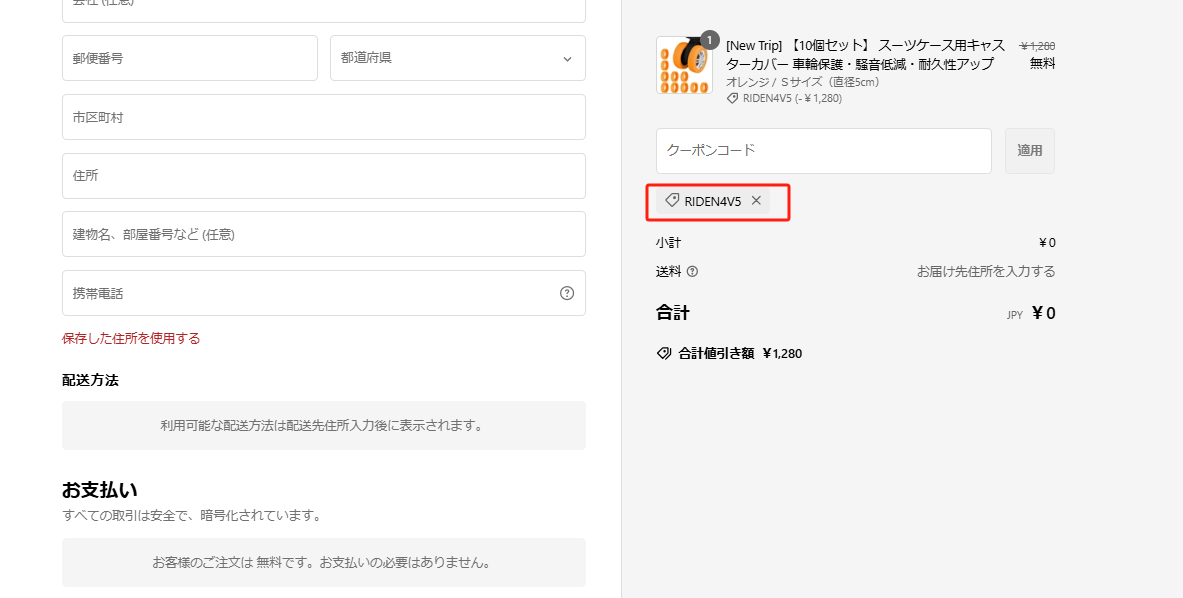Click the chevron arrow in the prefecture selector
Screen dimensions: 1183x598
point(567,59)
